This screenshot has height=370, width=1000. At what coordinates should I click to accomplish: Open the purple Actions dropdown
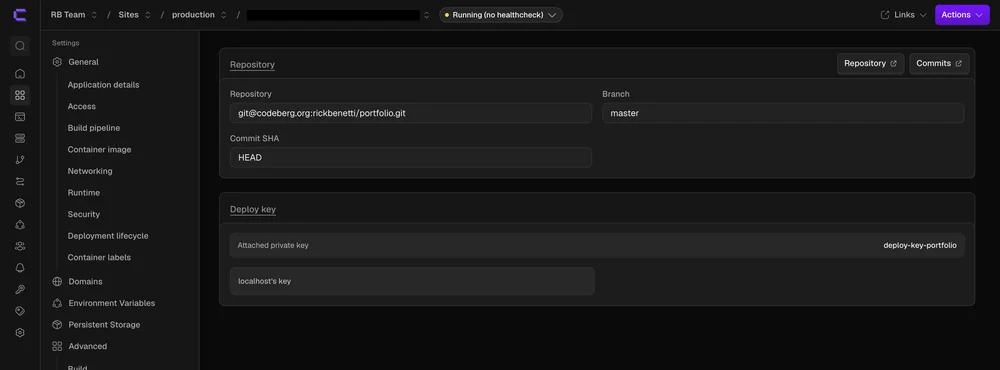click(962, 15)
